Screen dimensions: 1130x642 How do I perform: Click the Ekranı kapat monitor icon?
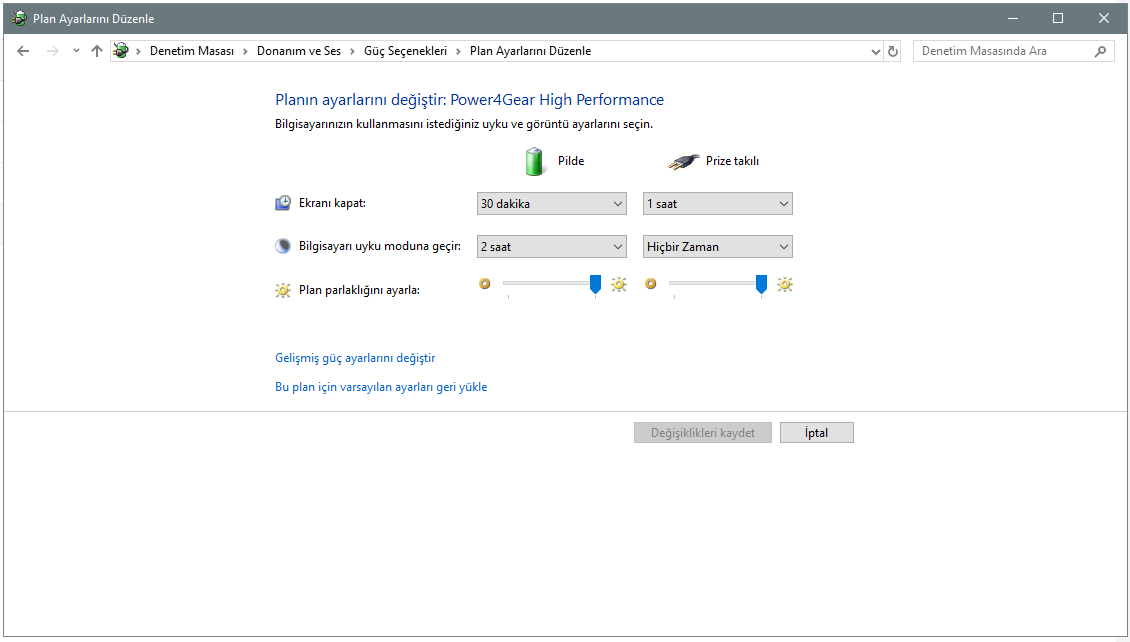coord(283,203)
